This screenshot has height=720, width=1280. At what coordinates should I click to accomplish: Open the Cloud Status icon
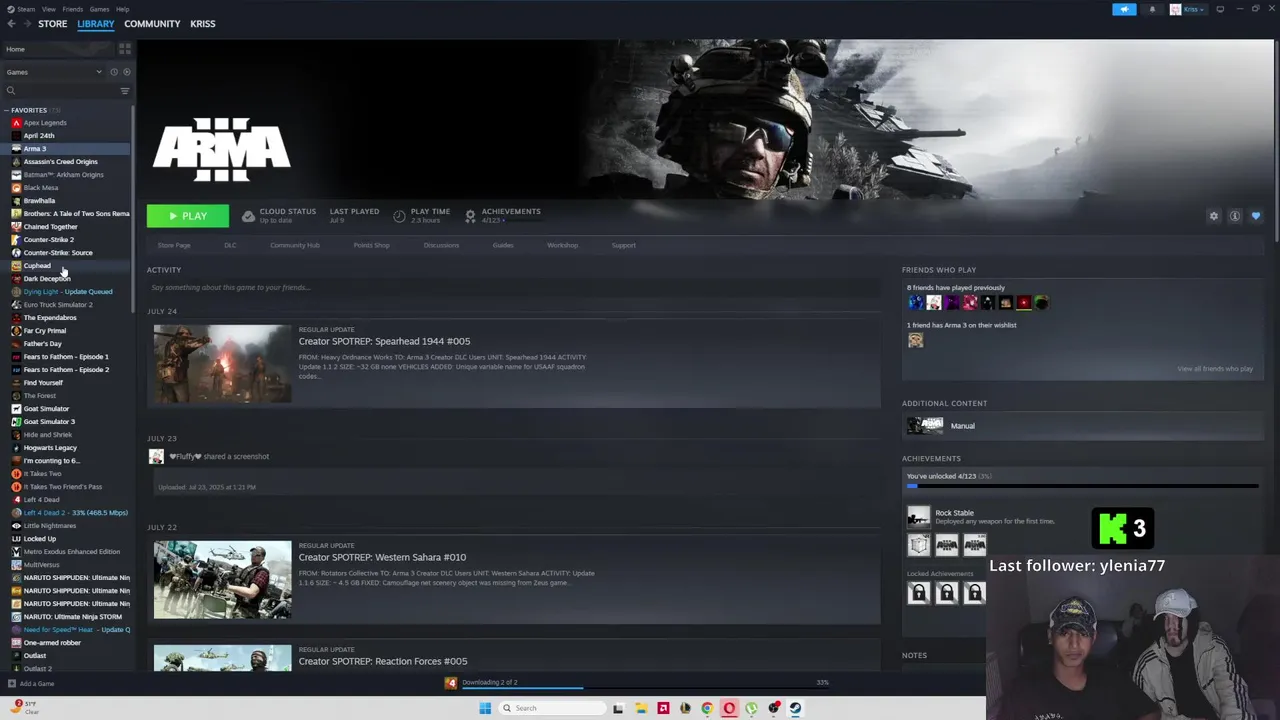[x=248, y=216]
